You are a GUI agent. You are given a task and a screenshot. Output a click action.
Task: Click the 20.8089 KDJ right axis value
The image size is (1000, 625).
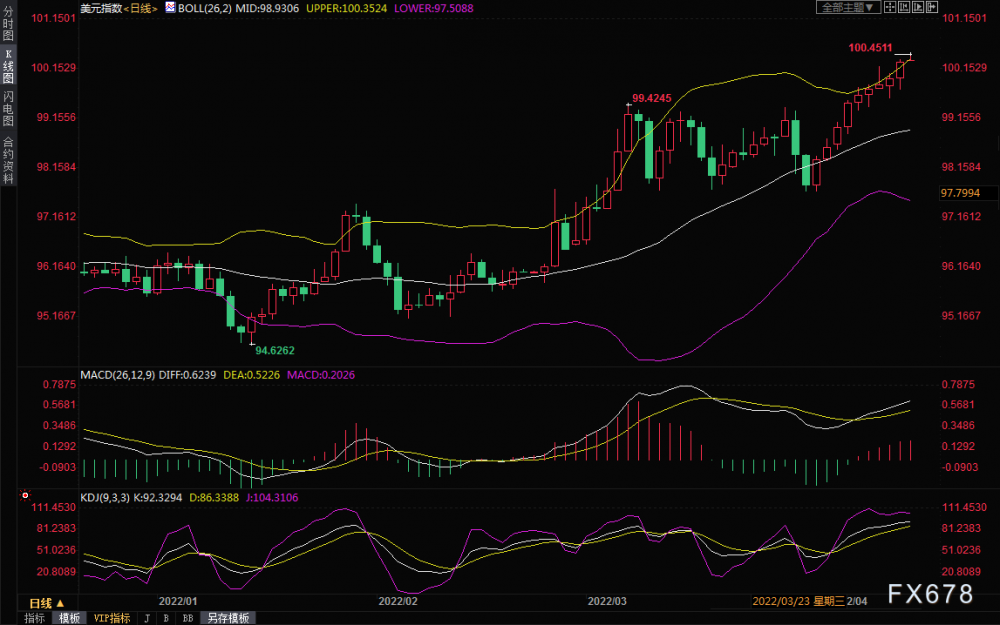click(x=961, y=571)
